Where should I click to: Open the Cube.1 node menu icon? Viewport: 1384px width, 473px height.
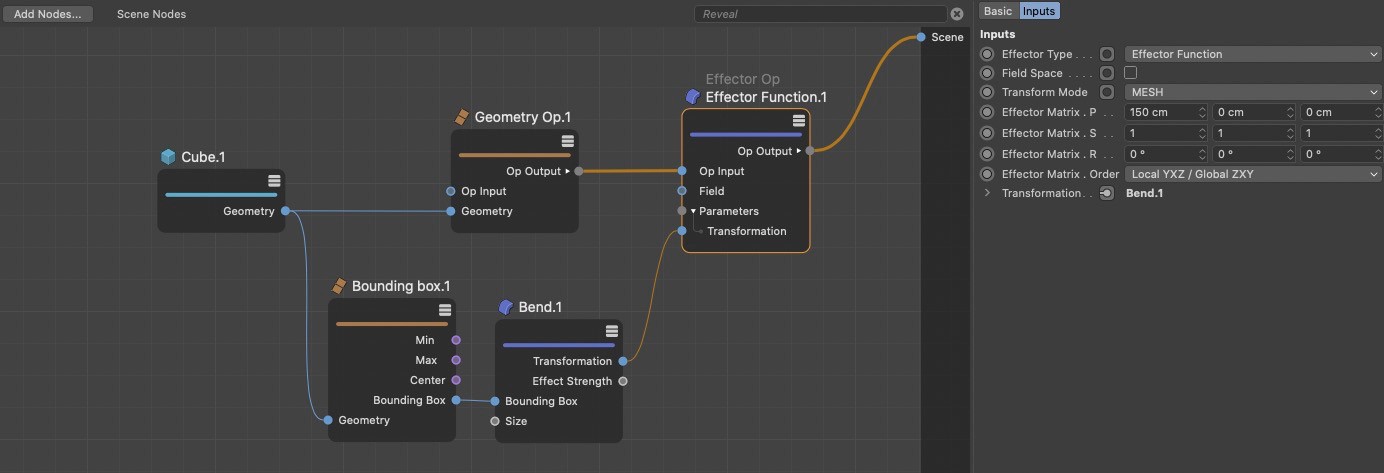[274, 181]
